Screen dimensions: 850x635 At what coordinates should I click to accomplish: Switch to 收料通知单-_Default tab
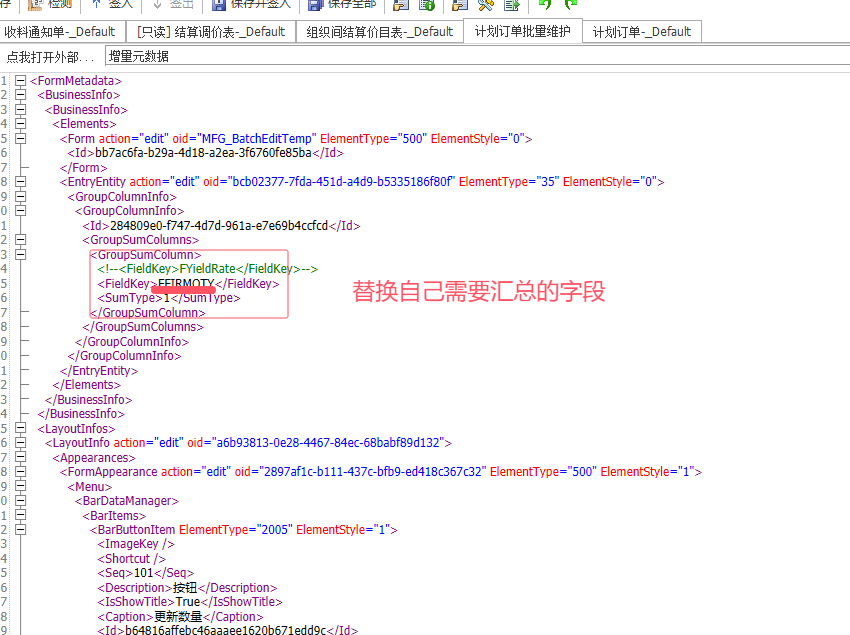(61, 32)
